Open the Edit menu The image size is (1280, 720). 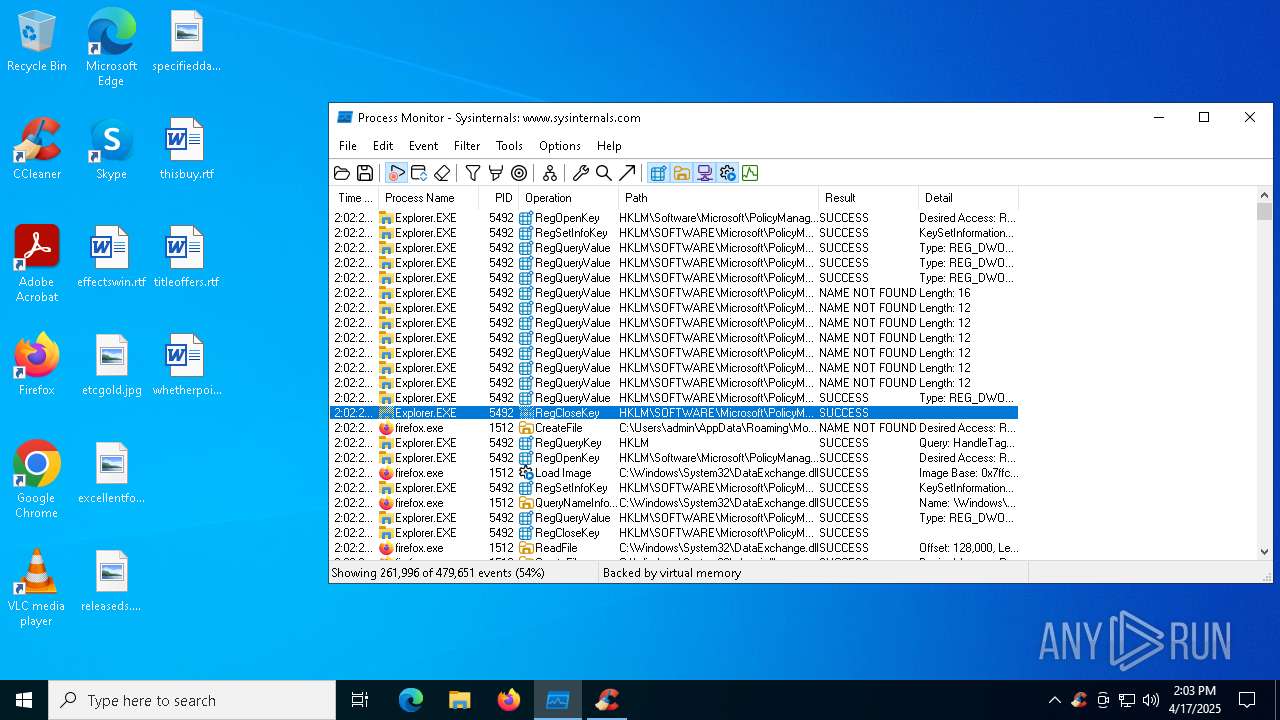(383, 146)
